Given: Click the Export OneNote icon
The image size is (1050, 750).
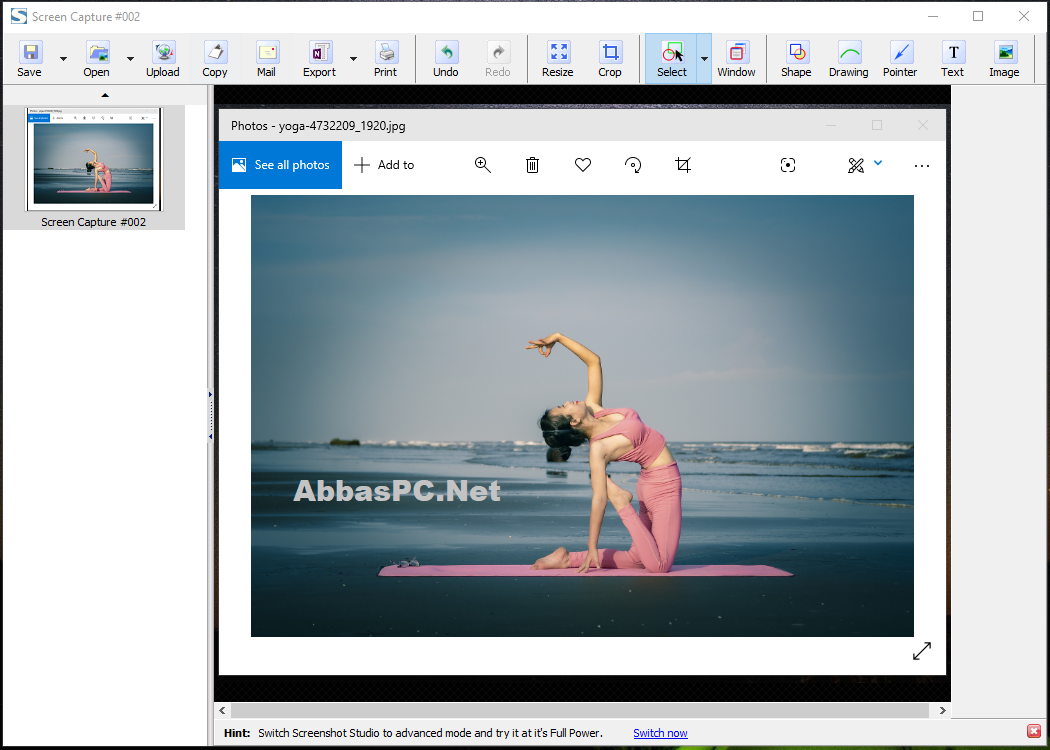Looking at the screenshot, I should pos(320,52).
